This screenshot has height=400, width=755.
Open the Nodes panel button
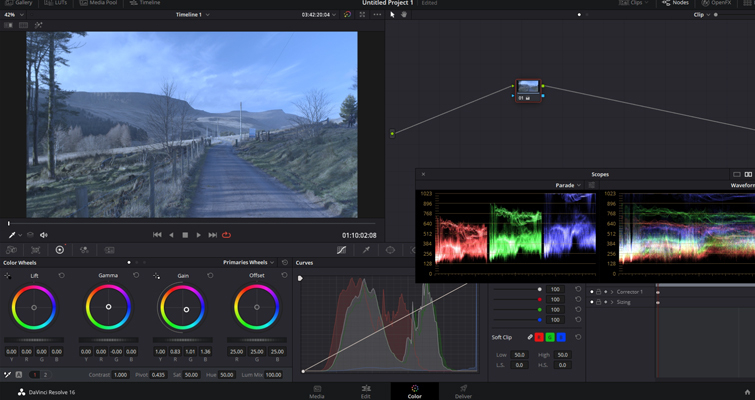(675, 3)
